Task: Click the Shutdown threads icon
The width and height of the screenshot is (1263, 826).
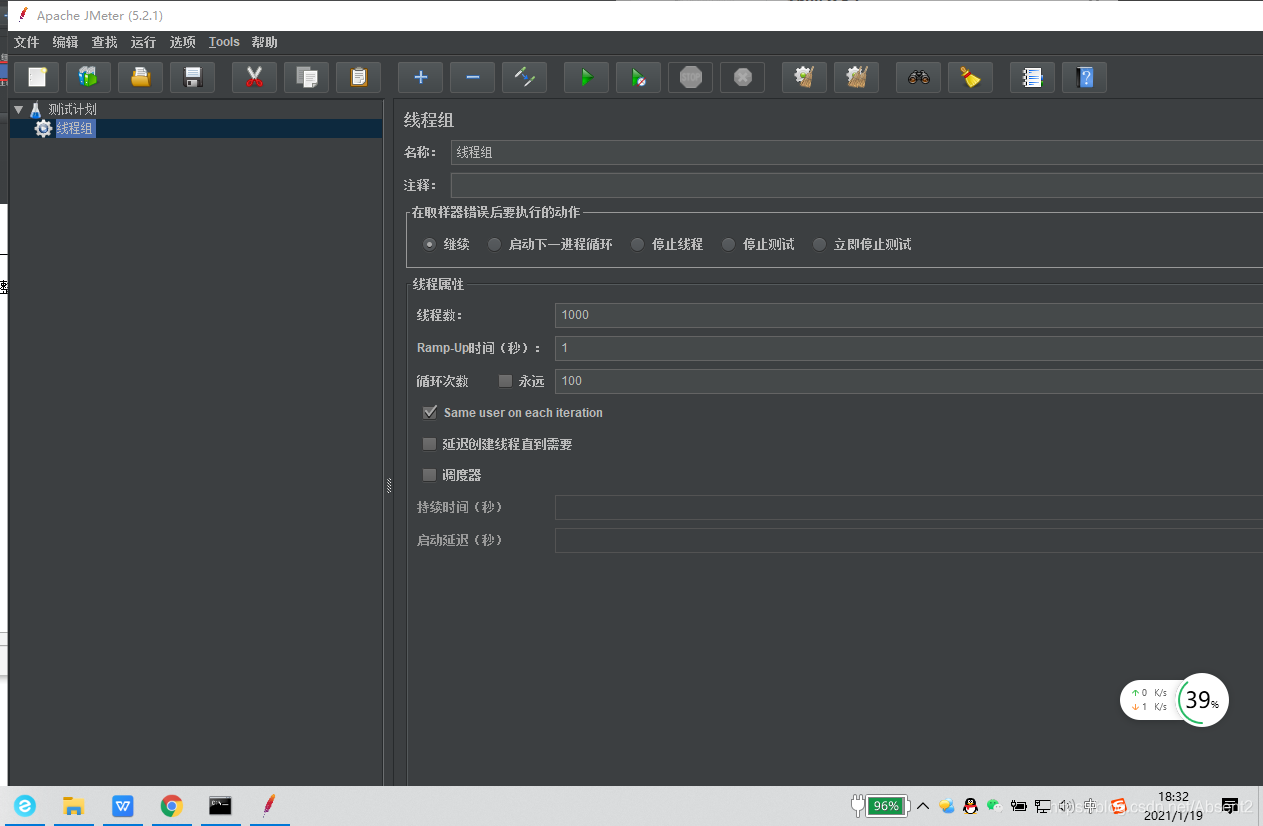Action: [743, 77]
